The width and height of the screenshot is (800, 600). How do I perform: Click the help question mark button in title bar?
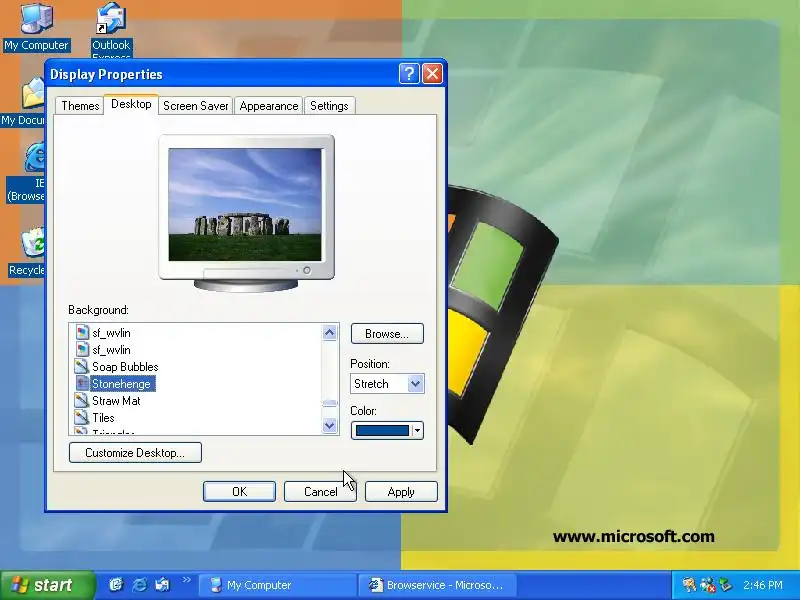pyautogui.click(x=409, y=74)
